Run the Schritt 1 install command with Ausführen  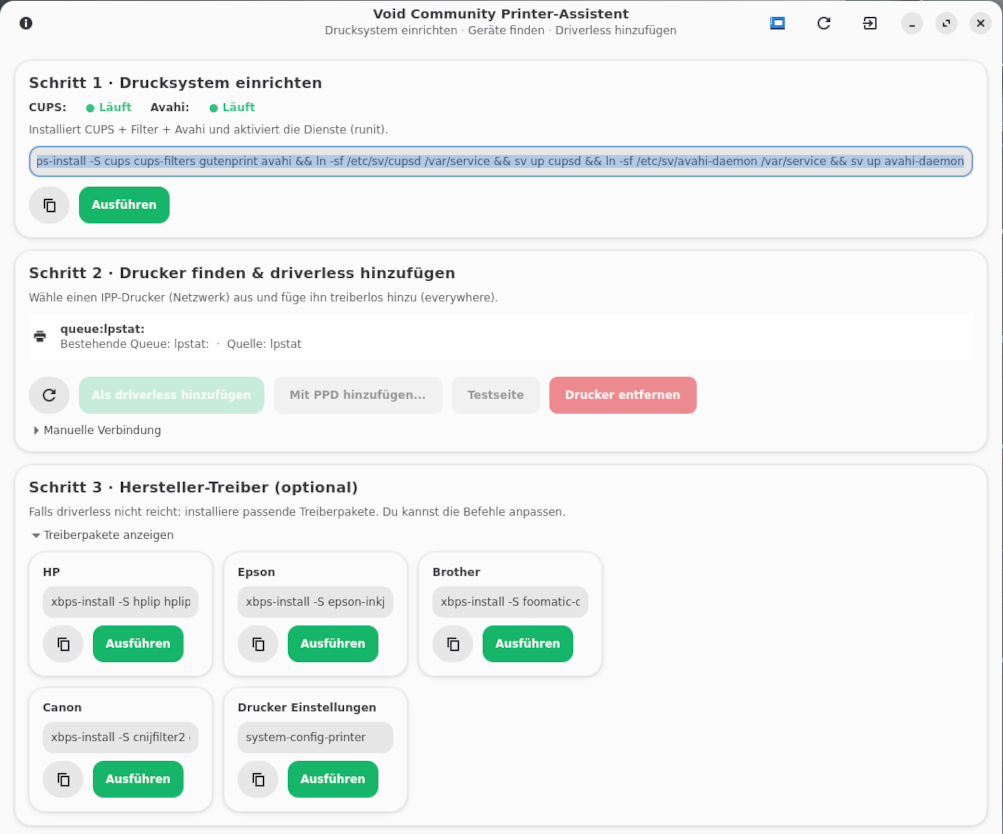[124, 205]
